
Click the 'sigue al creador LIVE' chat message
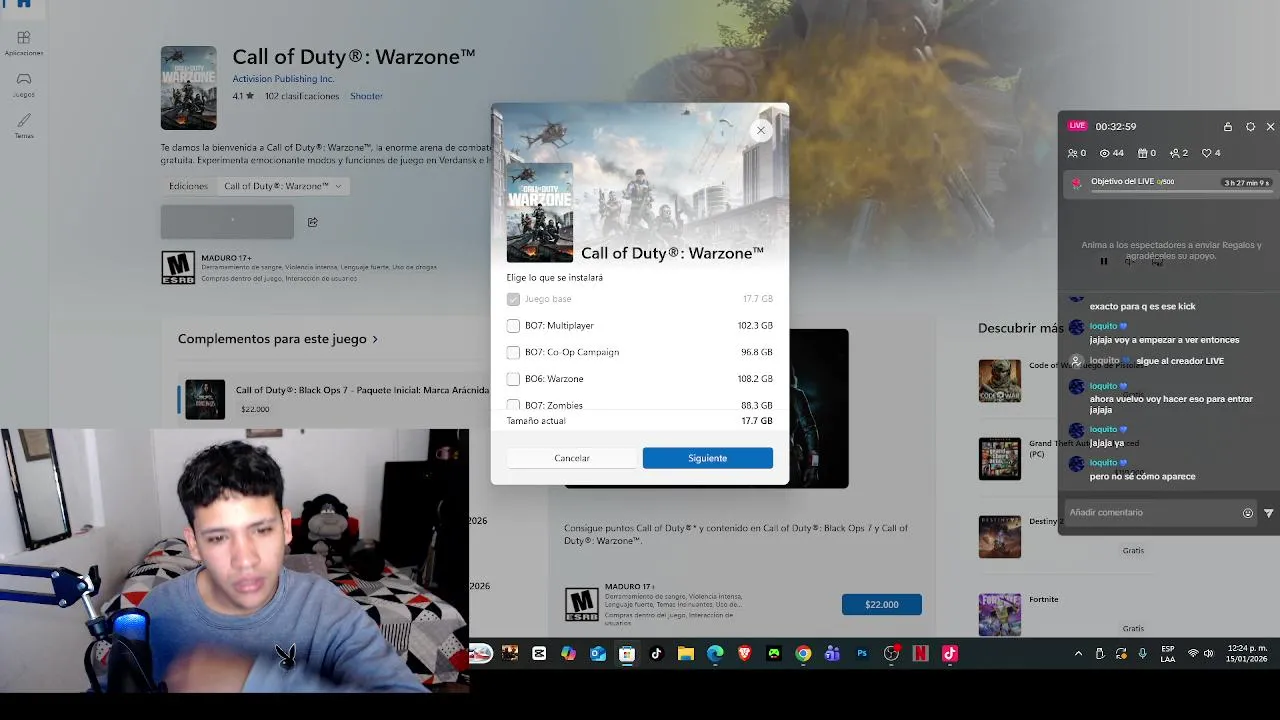coord(1180,361)
